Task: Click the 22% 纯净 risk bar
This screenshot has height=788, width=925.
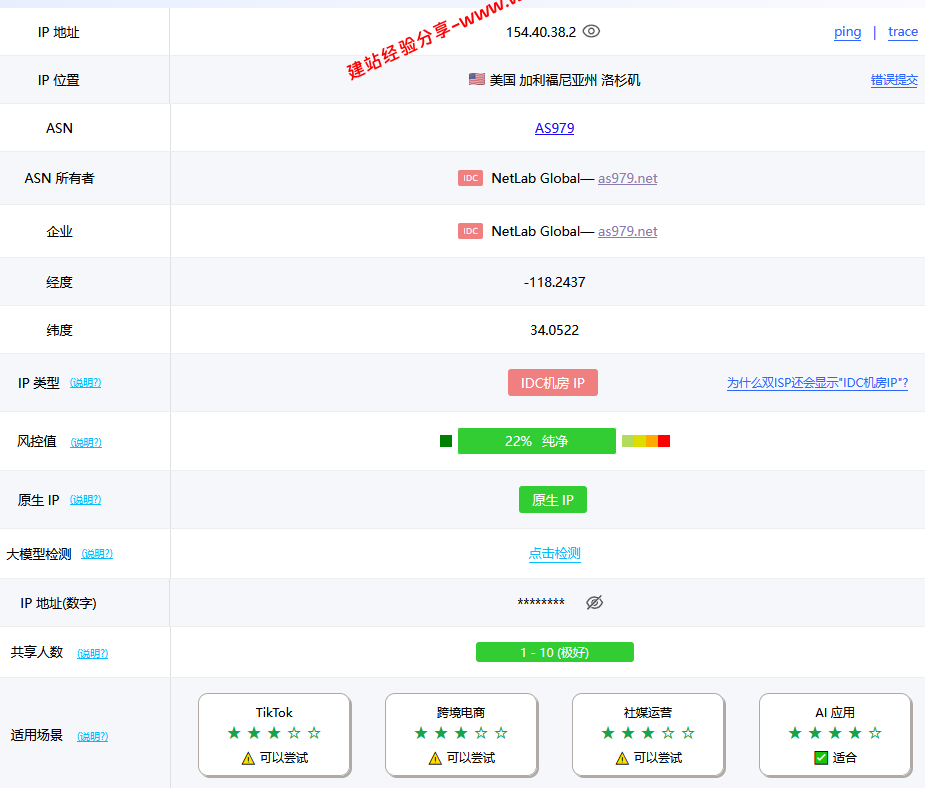Action: (x=537, y=441)
